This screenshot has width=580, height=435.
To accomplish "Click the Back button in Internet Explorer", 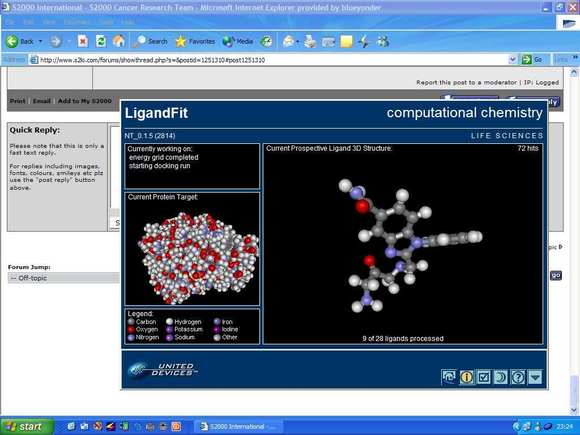I will (x=20, y=41).
